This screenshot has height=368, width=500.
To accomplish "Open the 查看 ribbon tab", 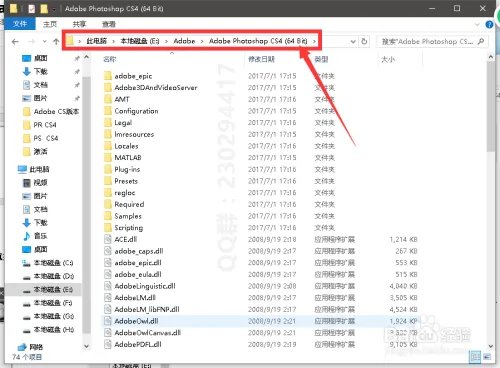I will click(x=109, y=24).
